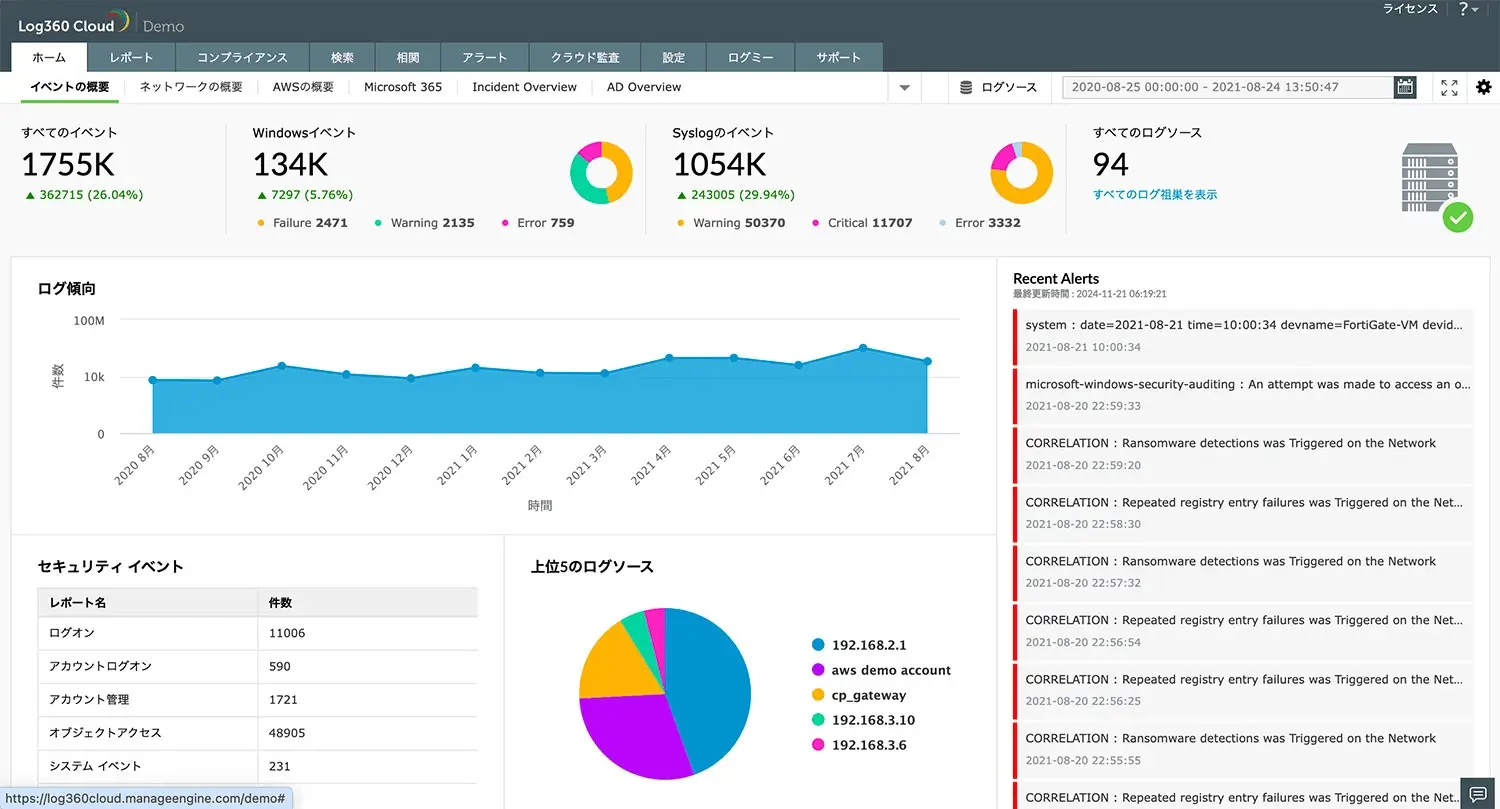Click the Log360 Cloud logo

click(x=74, y=24)
